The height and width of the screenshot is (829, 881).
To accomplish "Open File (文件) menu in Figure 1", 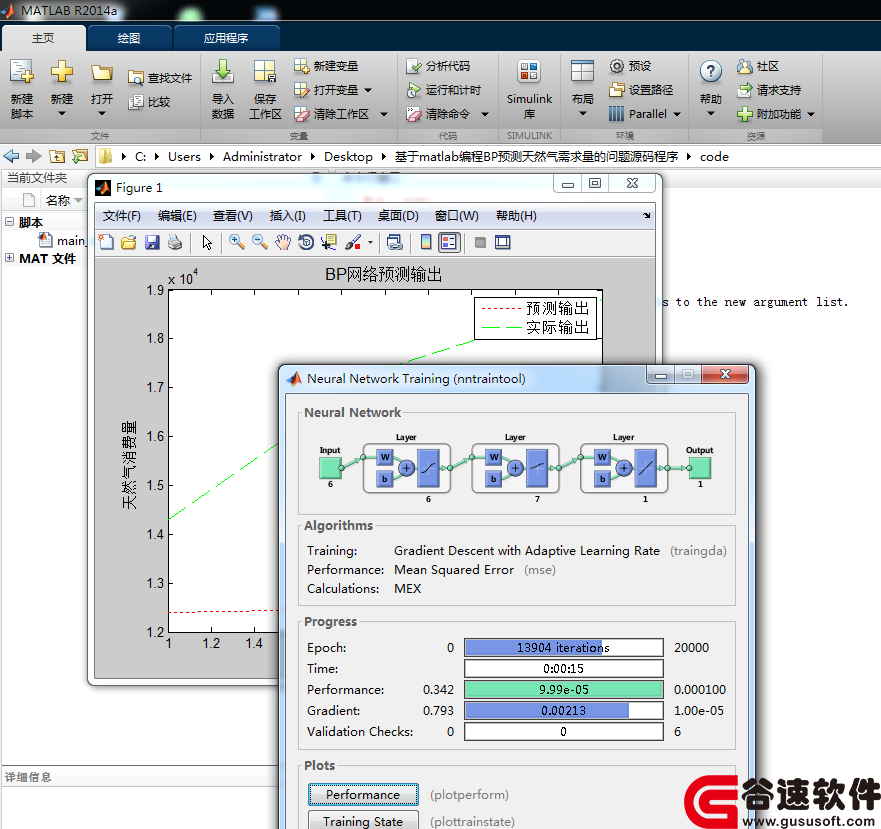I will coord(121,216).
